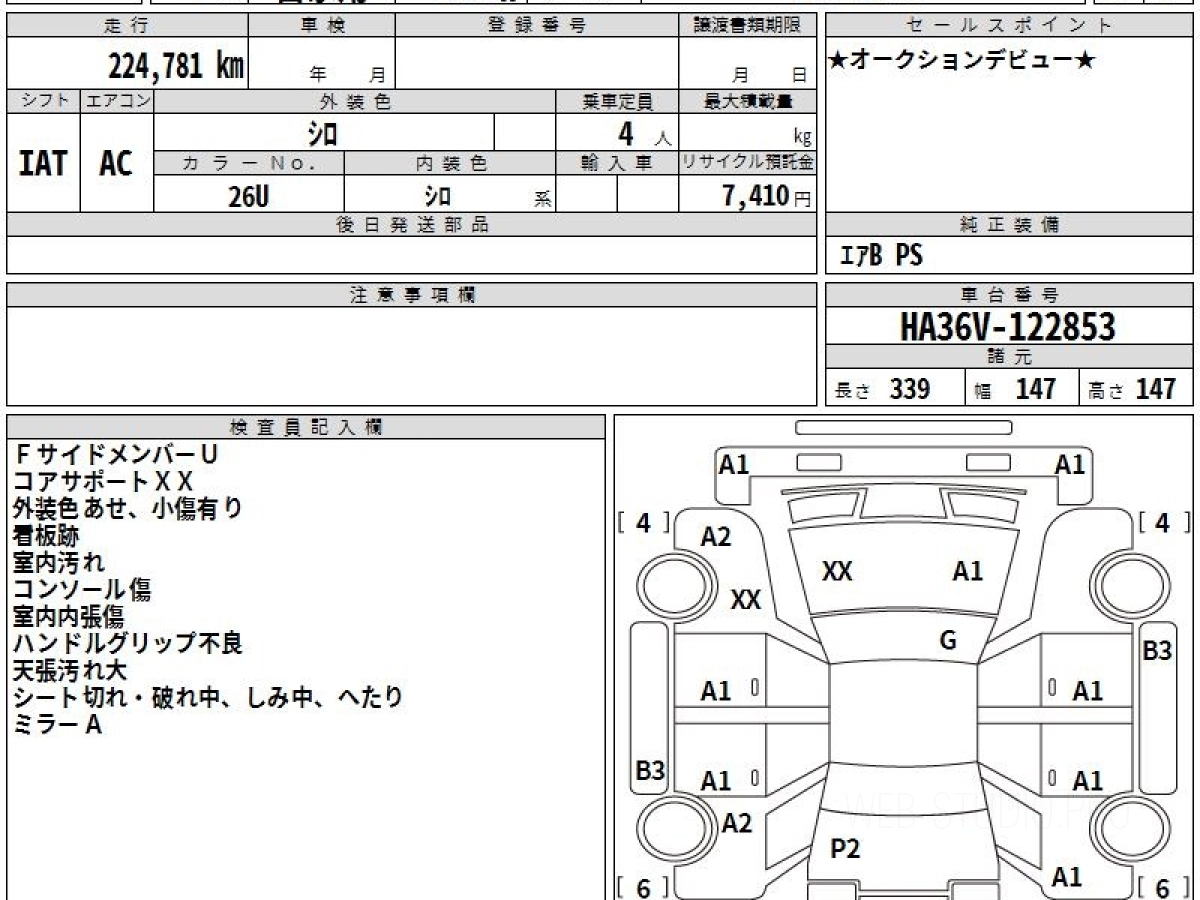Select the note ハンドルグリップ不良
Viewport: 1200px width, 900px height.
[x=128, y=643]
